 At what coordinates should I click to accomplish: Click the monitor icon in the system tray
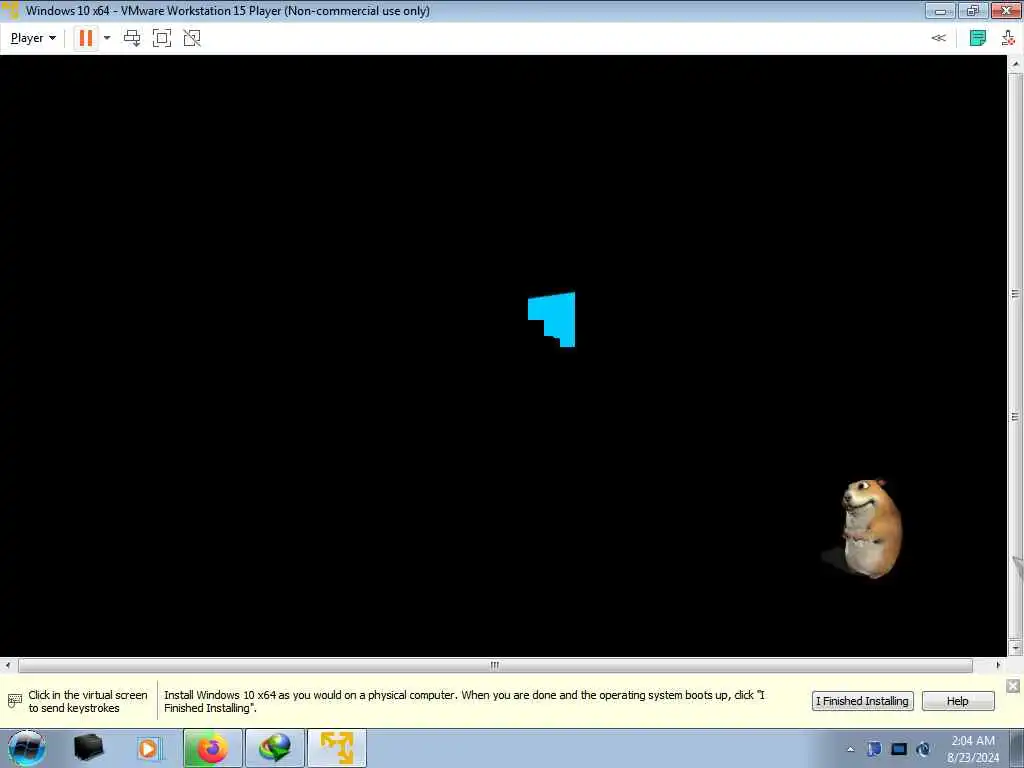coord(899,749)
